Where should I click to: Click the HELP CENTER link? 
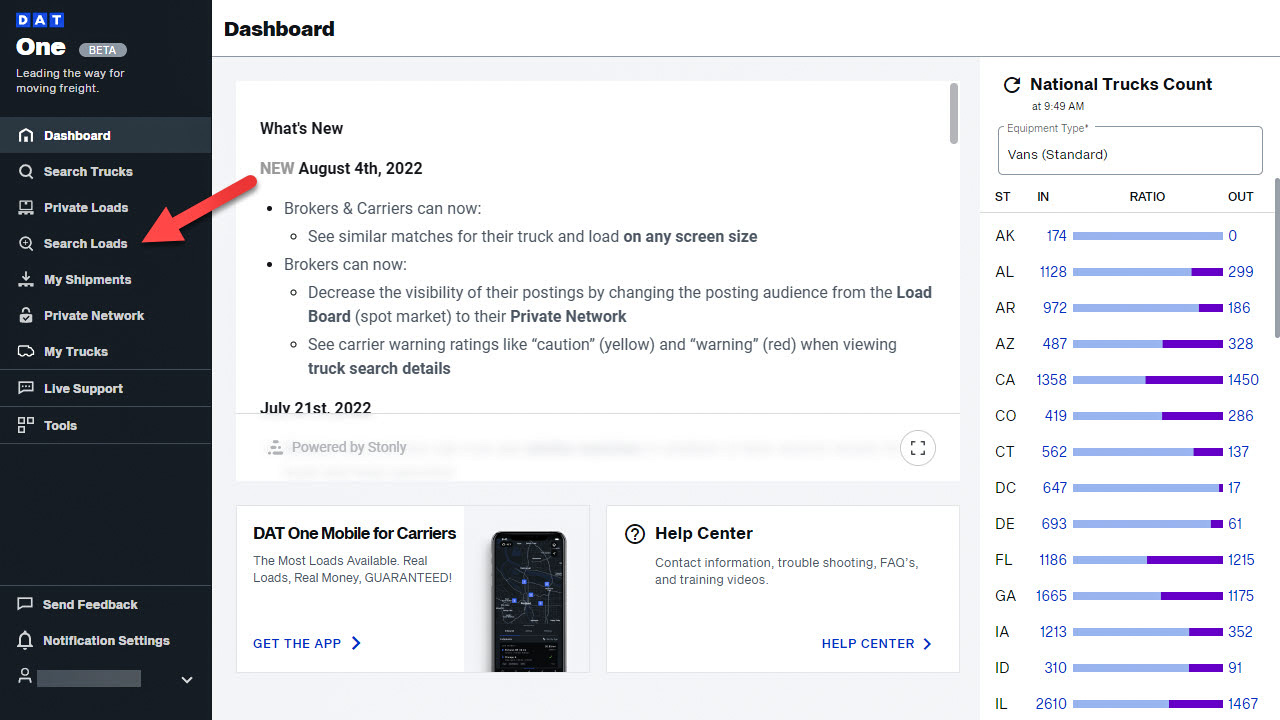point(876,643)
